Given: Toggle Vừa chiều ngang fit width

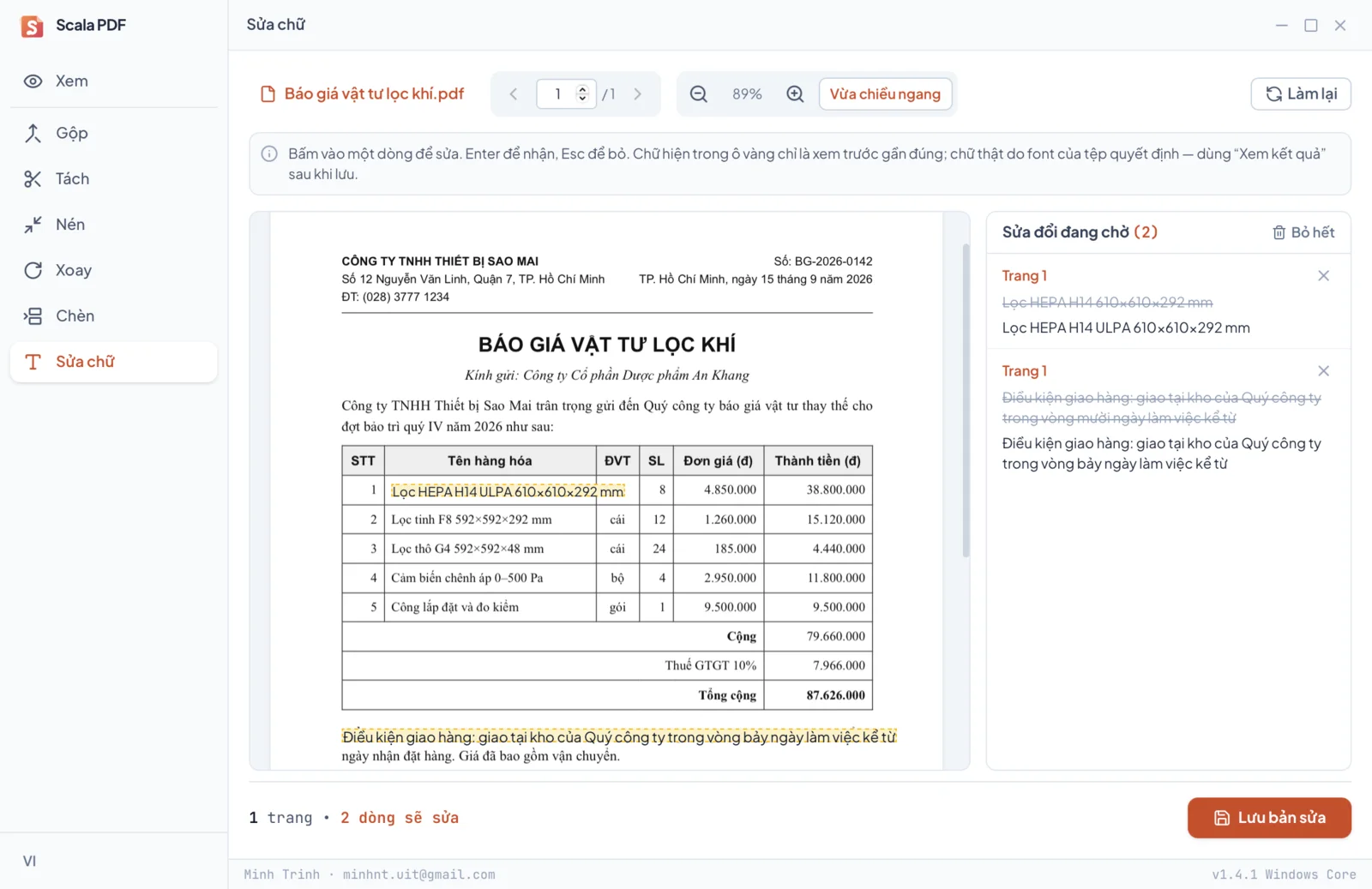Looking at the screenshot, I should (x=885, y=94).
